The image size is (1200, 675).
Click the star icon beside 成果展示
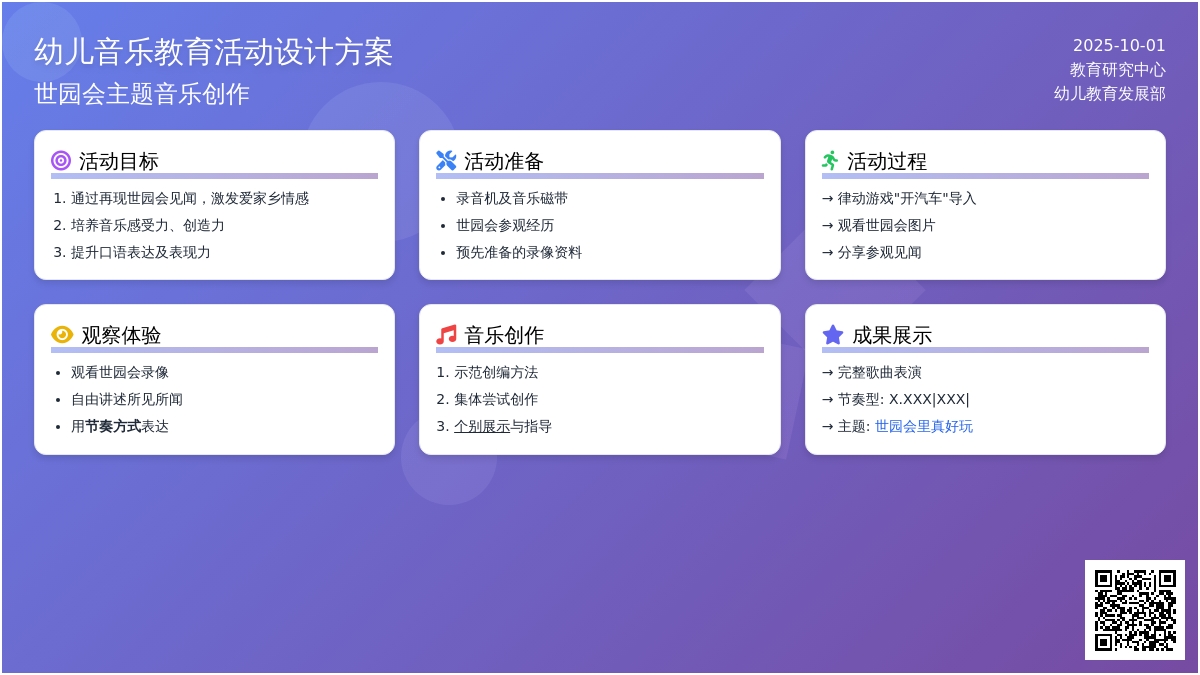coord(833,335)
